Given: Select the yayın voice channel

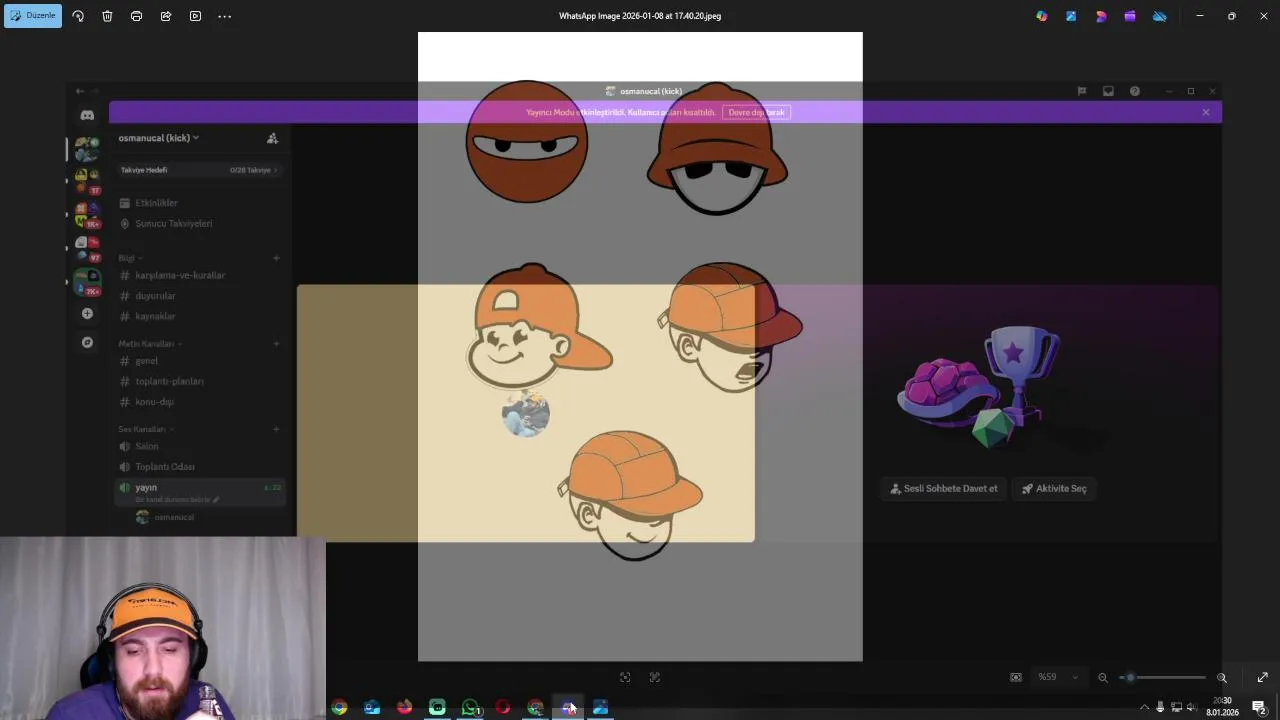Looking at the screenshot, I should (200, 491).
